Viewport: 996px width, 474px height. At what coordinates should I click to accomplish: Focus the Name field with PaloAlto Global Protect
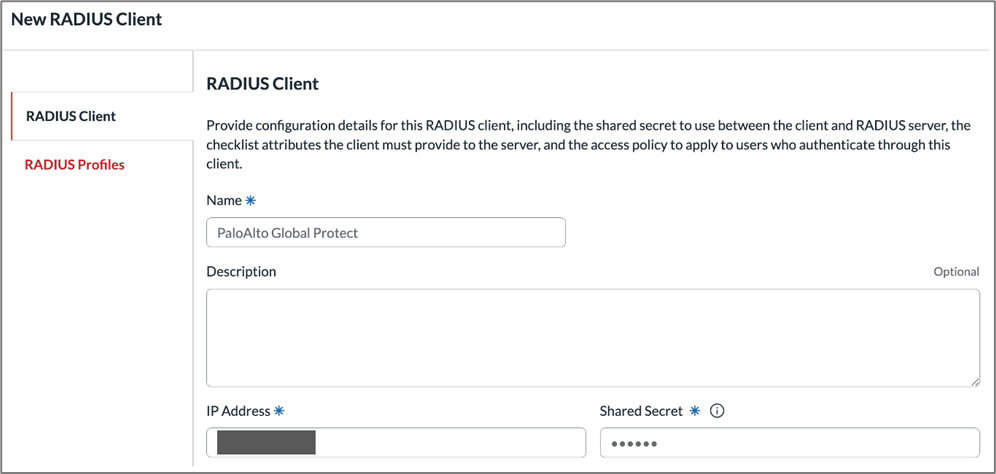385,232
